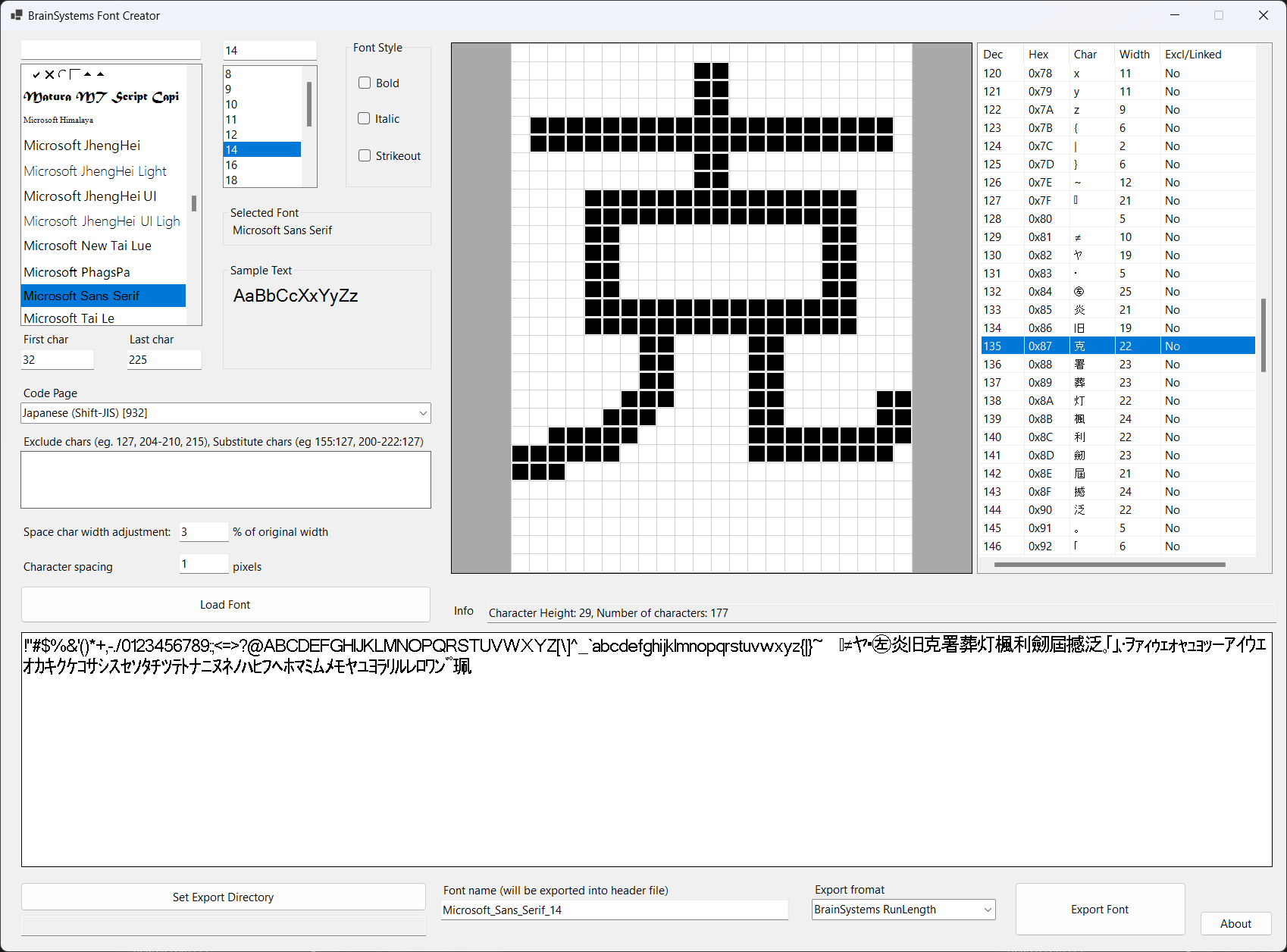Click the First char input field
Viewport: 1287px width, 952px height.
(58, 359)
